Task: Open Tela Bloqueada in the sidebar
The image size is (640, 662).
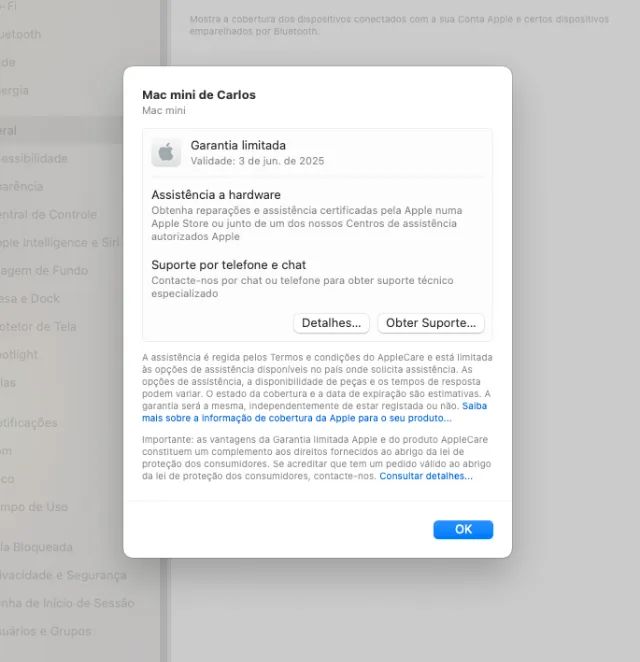Action: pos(36,547)
